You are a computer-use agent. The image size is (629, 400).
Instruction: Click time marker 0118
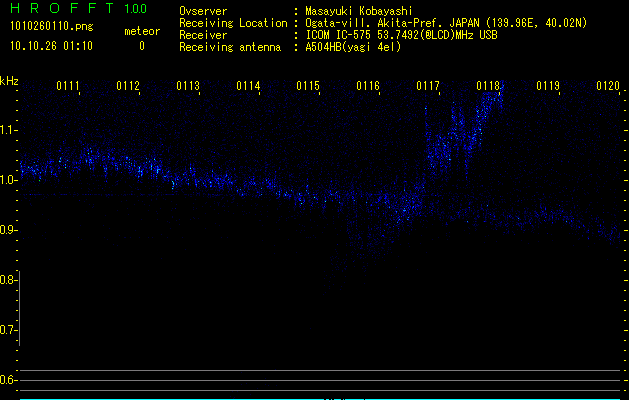pyautogui.click(x=488, y=86)
